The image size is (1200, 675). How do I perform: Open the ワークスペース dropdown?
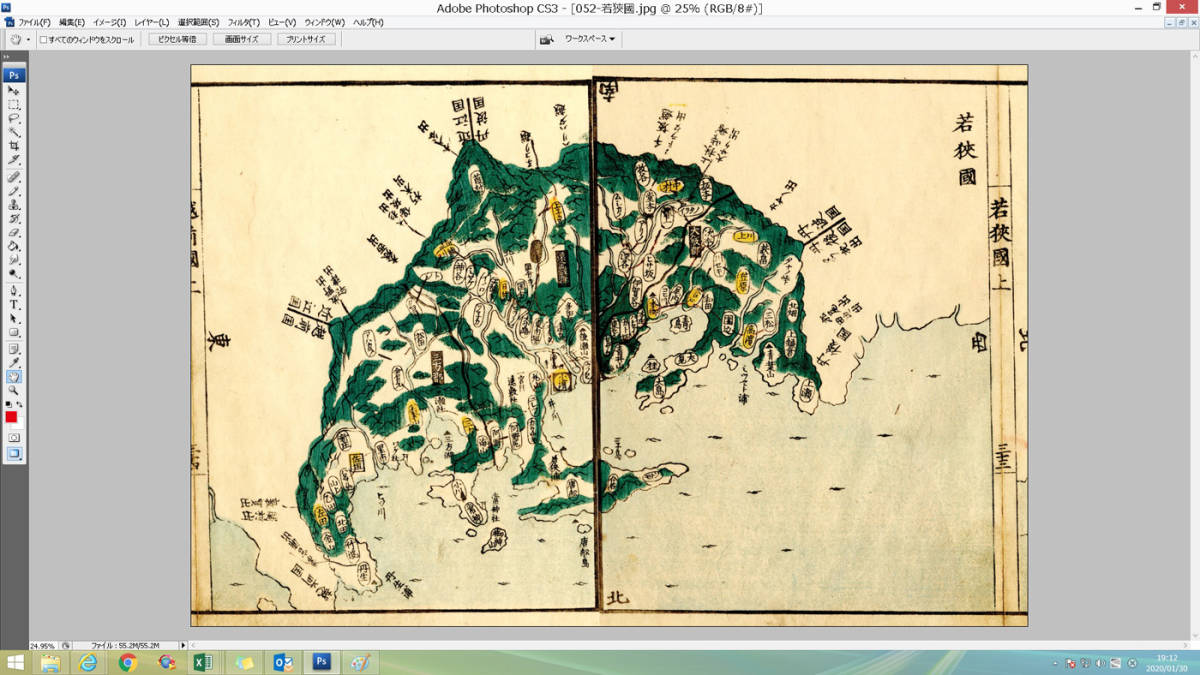[x=590, y=39]
